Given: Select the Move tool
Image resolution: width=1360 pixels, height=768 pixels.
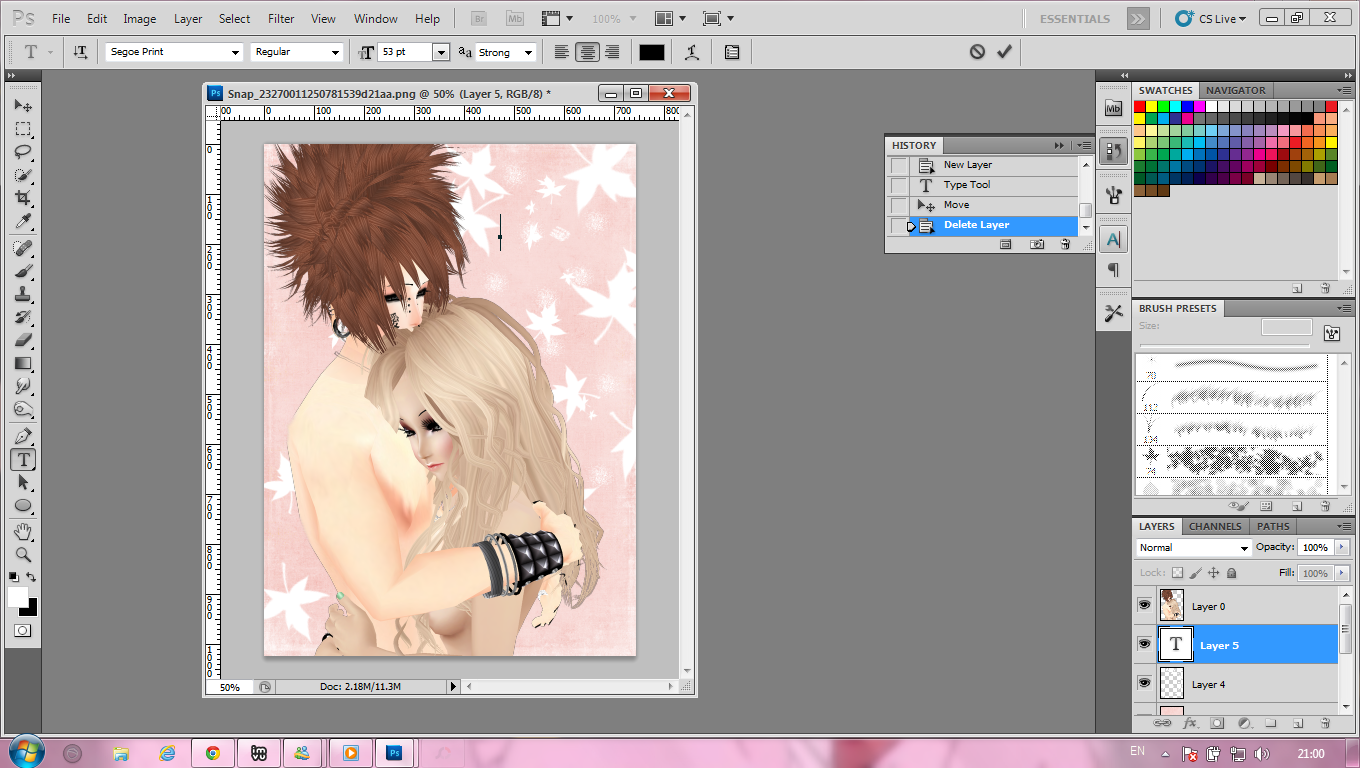Looking at the screenshot, I should coord(23,106).
